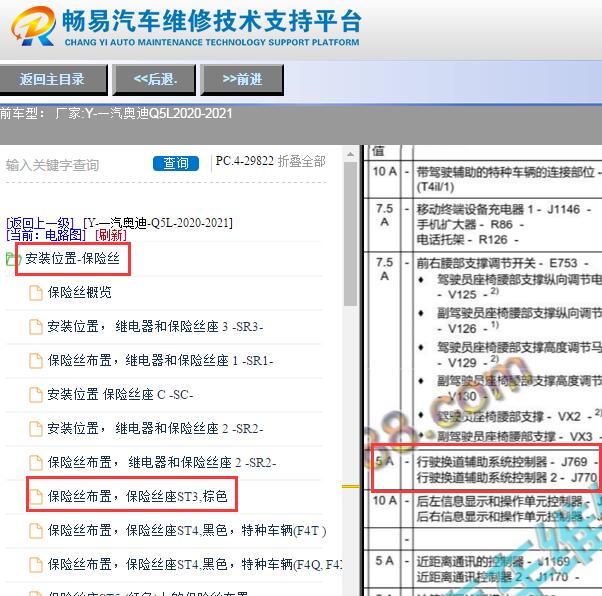602x596 pixels.
Task: Click document icon beside 保险丝座 1 -SR1- row
Action: (x=36, y=361)
